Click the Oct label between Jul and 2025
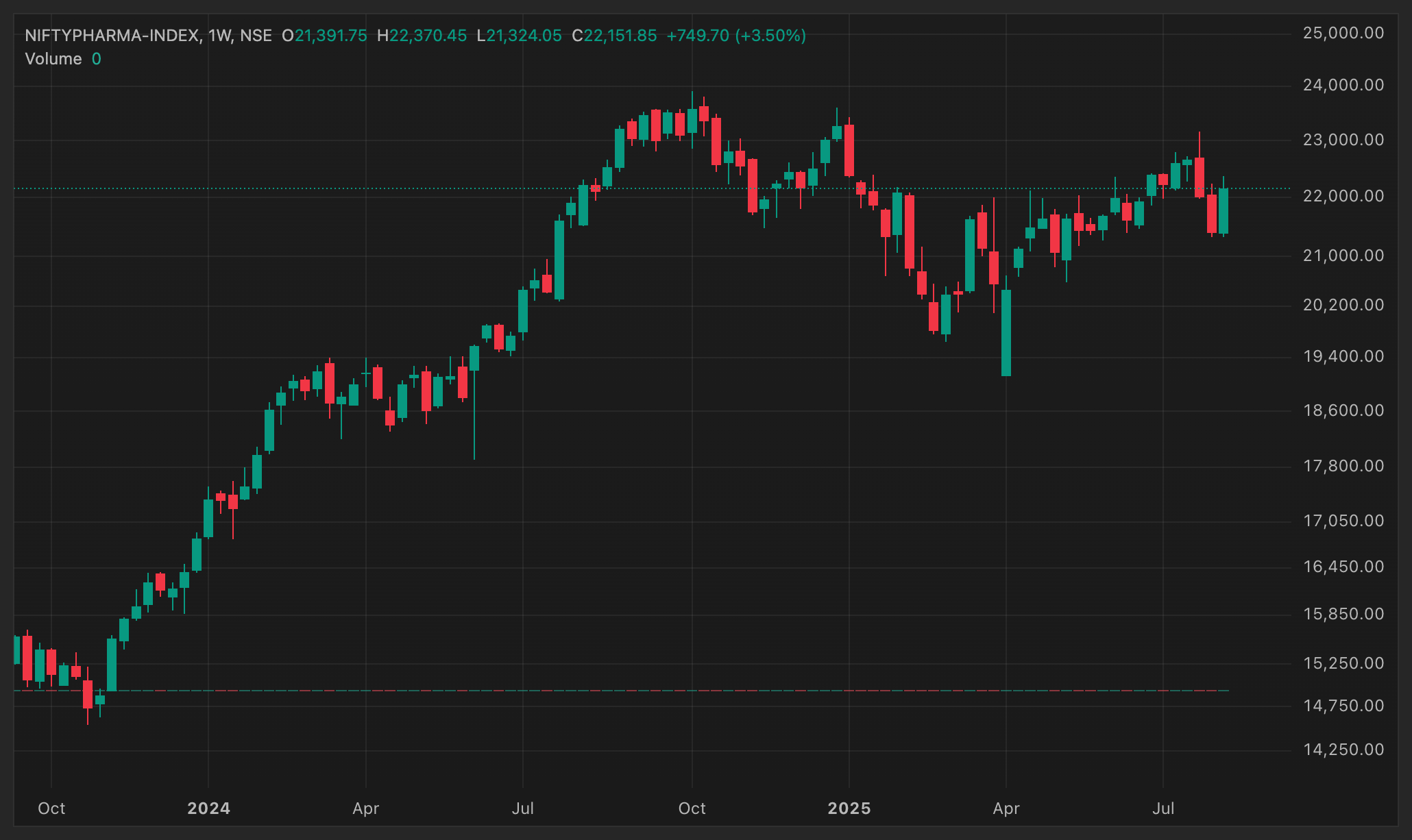Viewport: 1412px width, 840px height. click(692, 808)
